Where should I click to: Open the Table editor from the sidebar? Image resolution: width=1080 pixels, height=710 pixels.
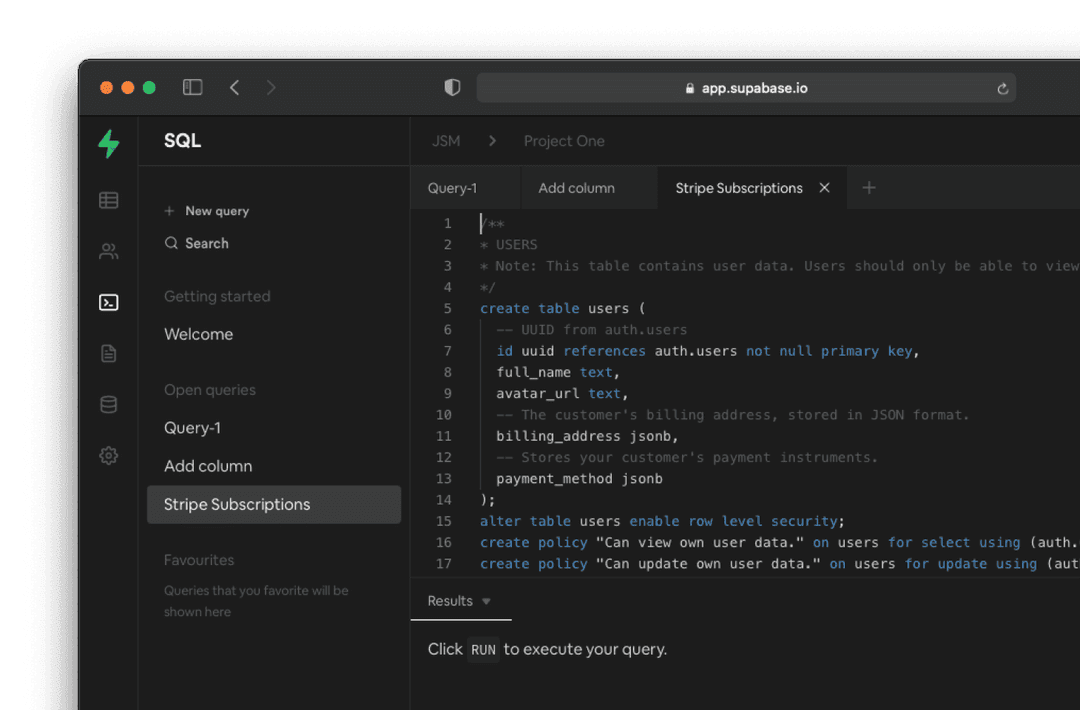click(108, 200)
